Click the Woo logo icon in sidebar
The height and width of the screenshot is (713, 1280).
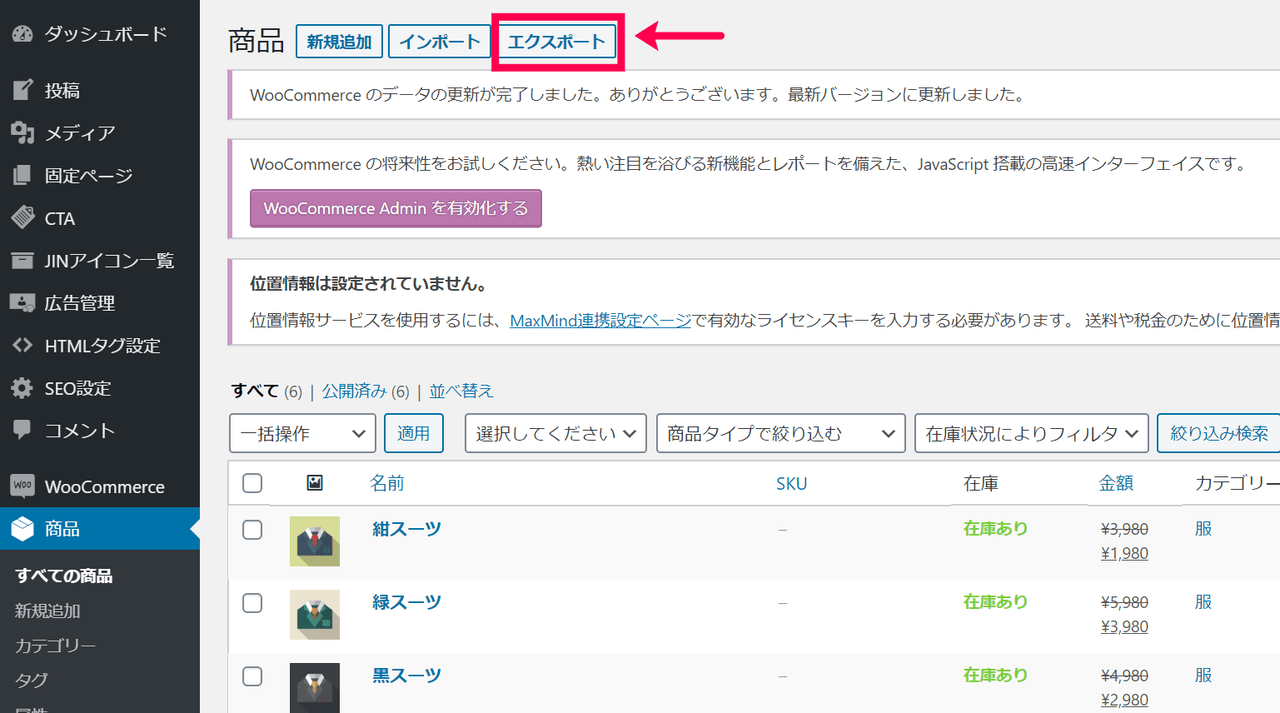coord(23,487)
